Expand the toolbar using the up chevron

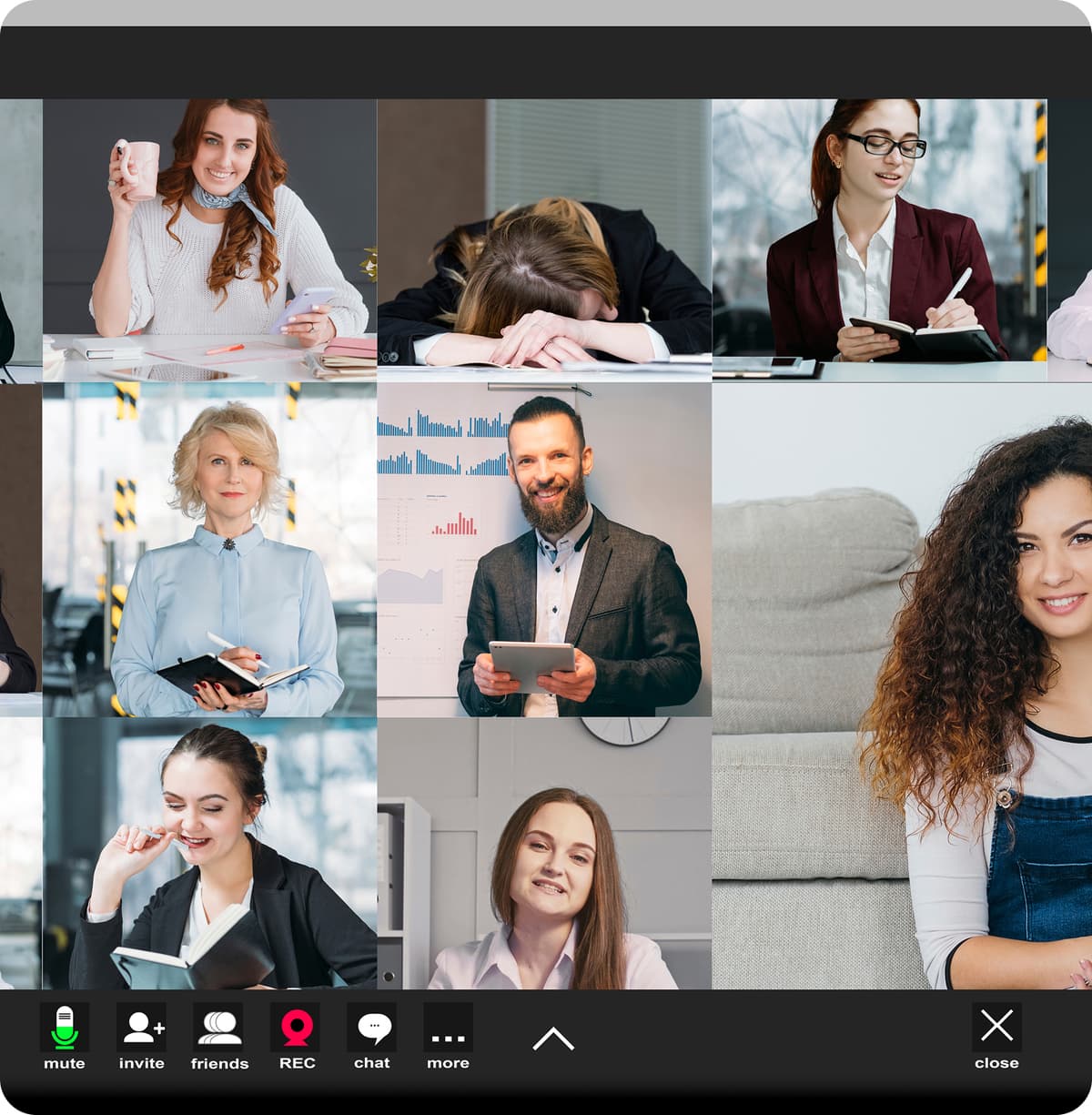point(552,1036)
